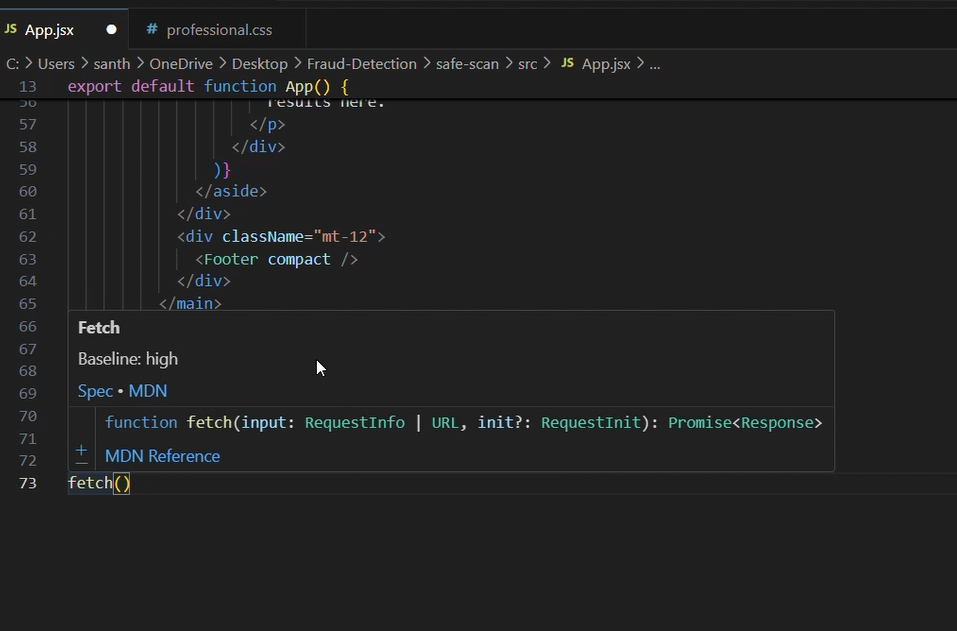Click the closing </aside> tag on line 60
The width and height of the screenshot is (957, 631).
[x=231, y=192]
